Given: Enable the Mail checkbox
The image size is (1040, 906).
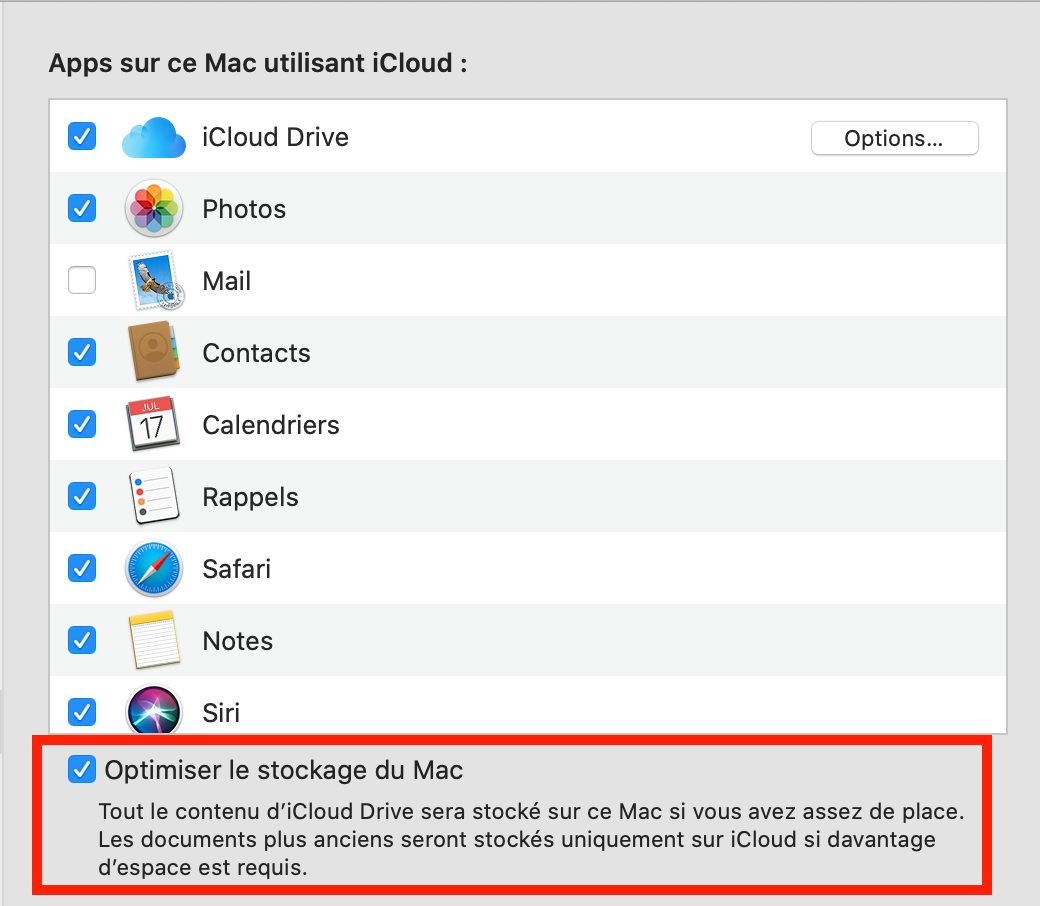Looking at the screenshot, I should (x=82, y=280).
